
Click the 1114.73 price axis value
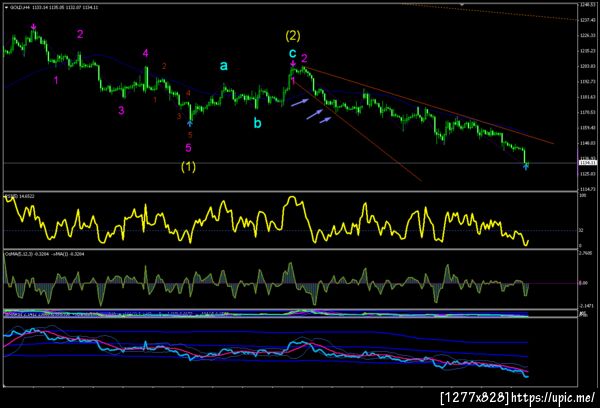point(588,189)
